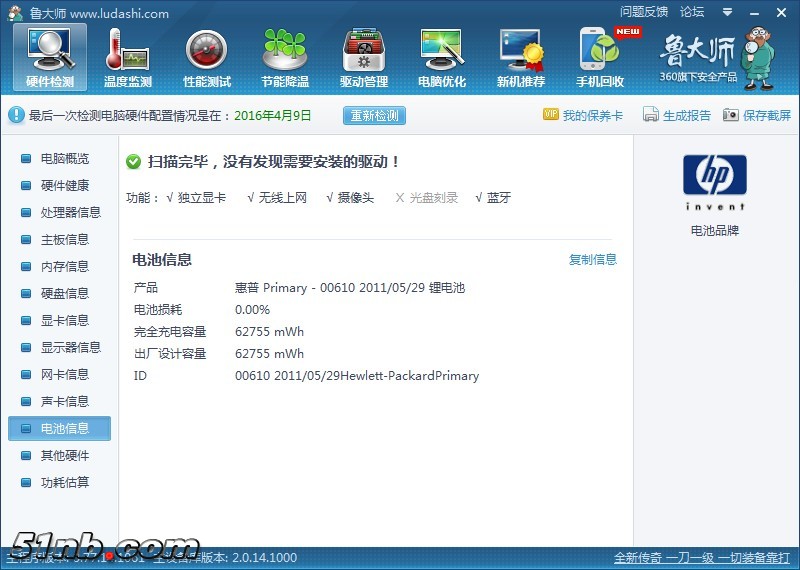The width and height of the screenshot is (800, 570).
Task: Open the 性能测试 performance test icon
Action: click(207, 57)
